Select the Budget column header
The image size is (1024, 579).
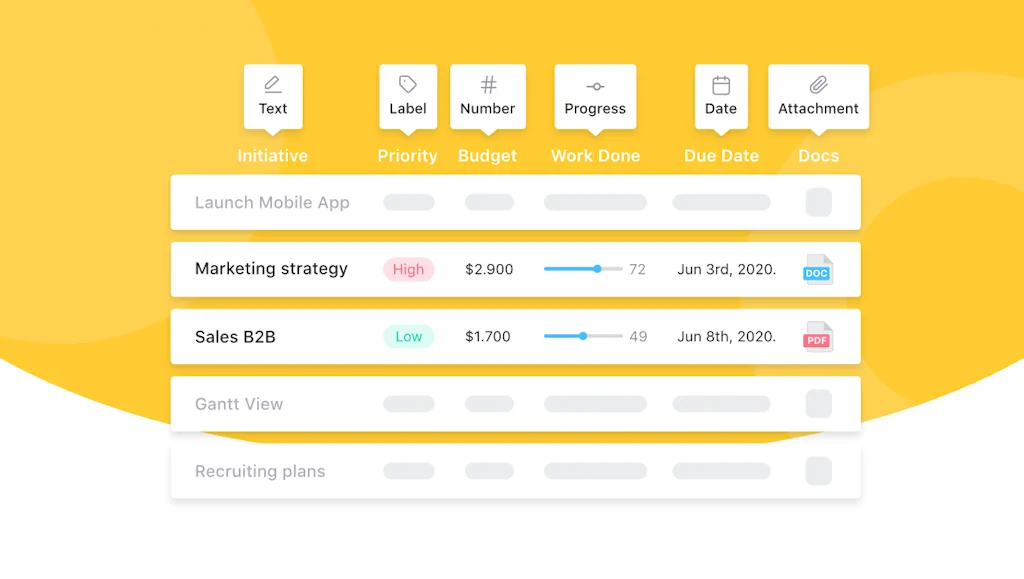point(488,156)
